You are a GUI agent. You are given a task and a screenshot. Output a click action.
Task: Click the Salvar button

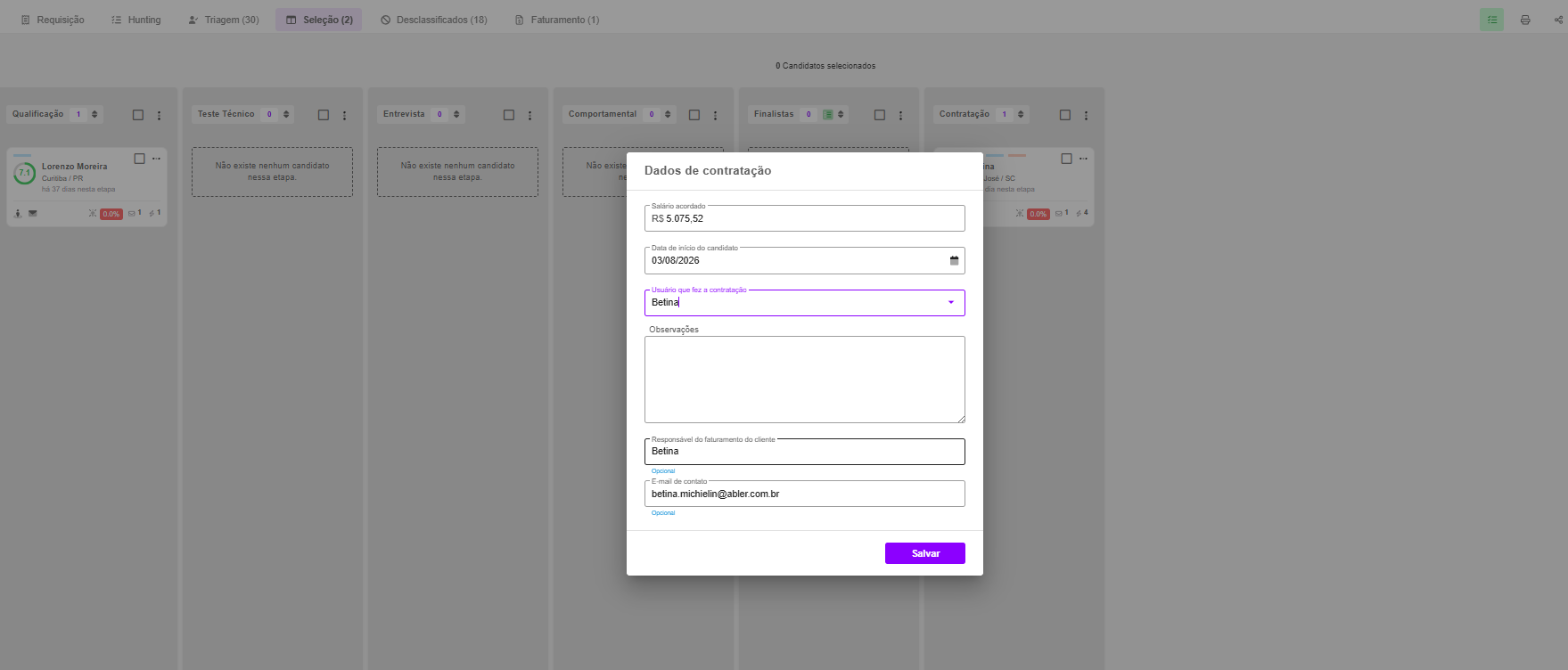925,553
